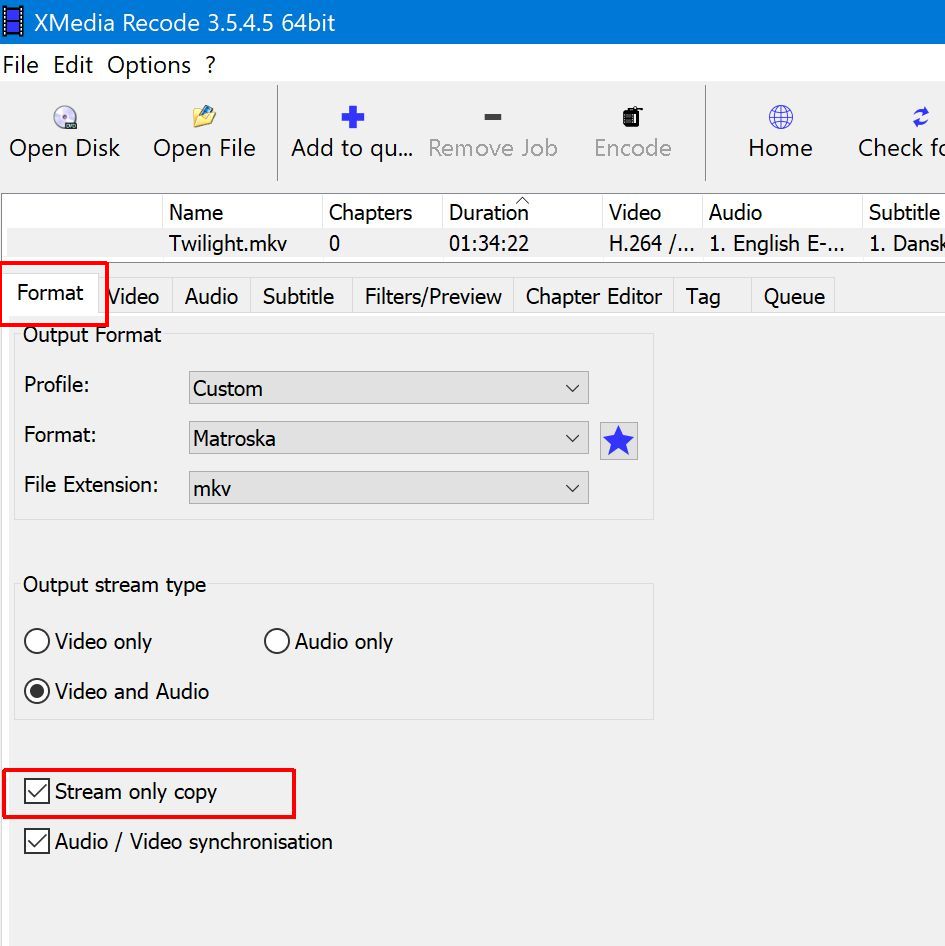Switch to the Format tab
This screenshot has height=946, width=945.
point(50,293)
